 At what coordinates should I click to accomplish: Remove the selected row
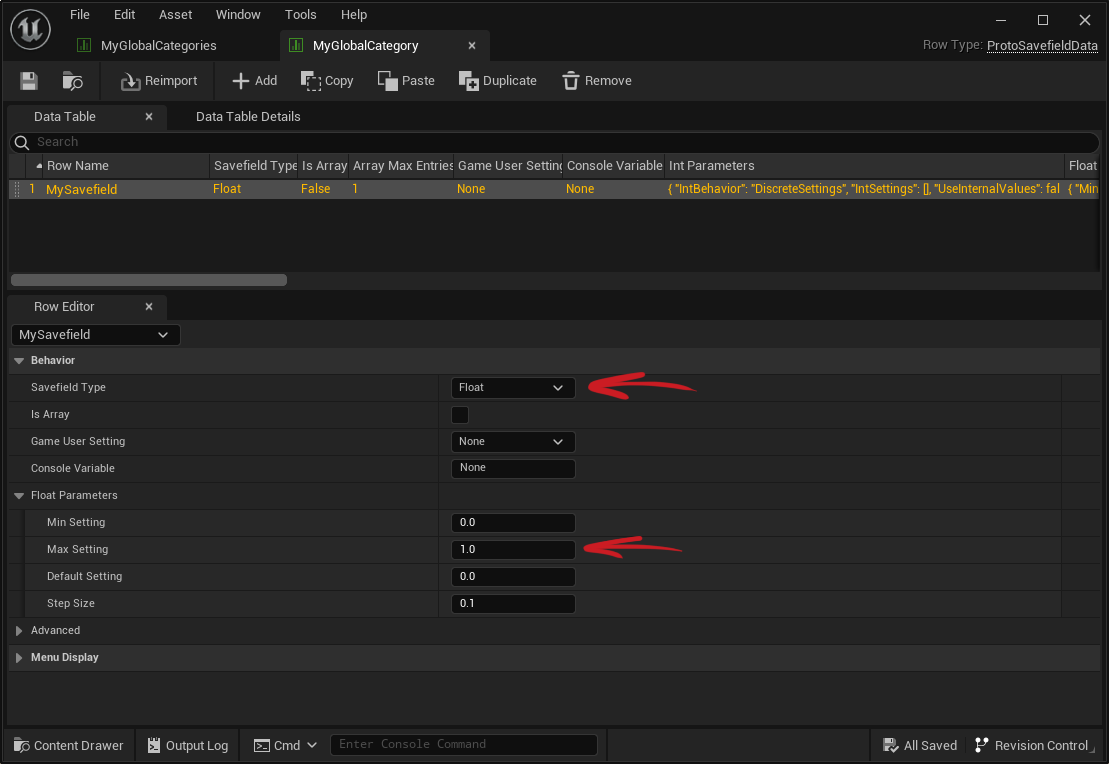[x=596, y=81]
